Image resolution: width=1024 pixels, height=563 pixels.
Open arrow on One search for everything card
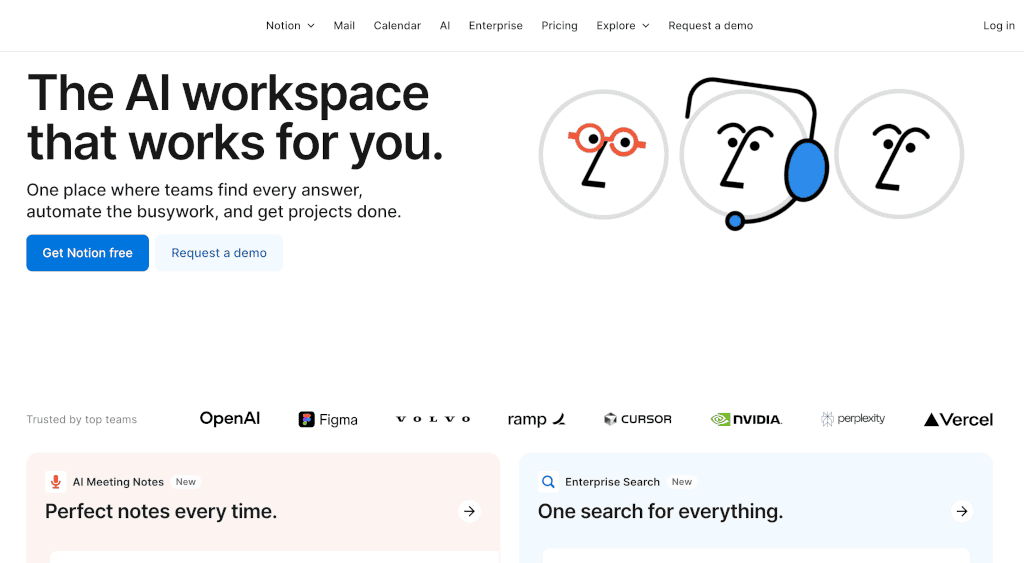(962, 511)
